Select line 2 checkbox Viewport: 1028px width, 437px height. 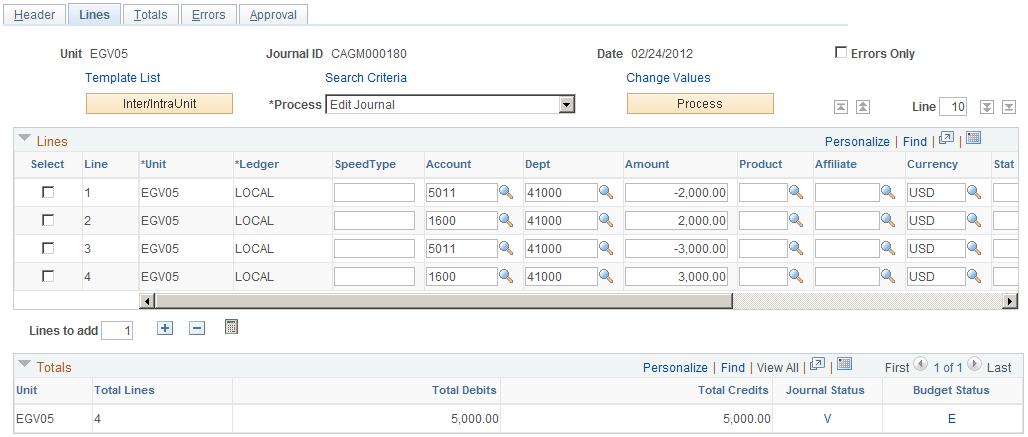[48, 220]
